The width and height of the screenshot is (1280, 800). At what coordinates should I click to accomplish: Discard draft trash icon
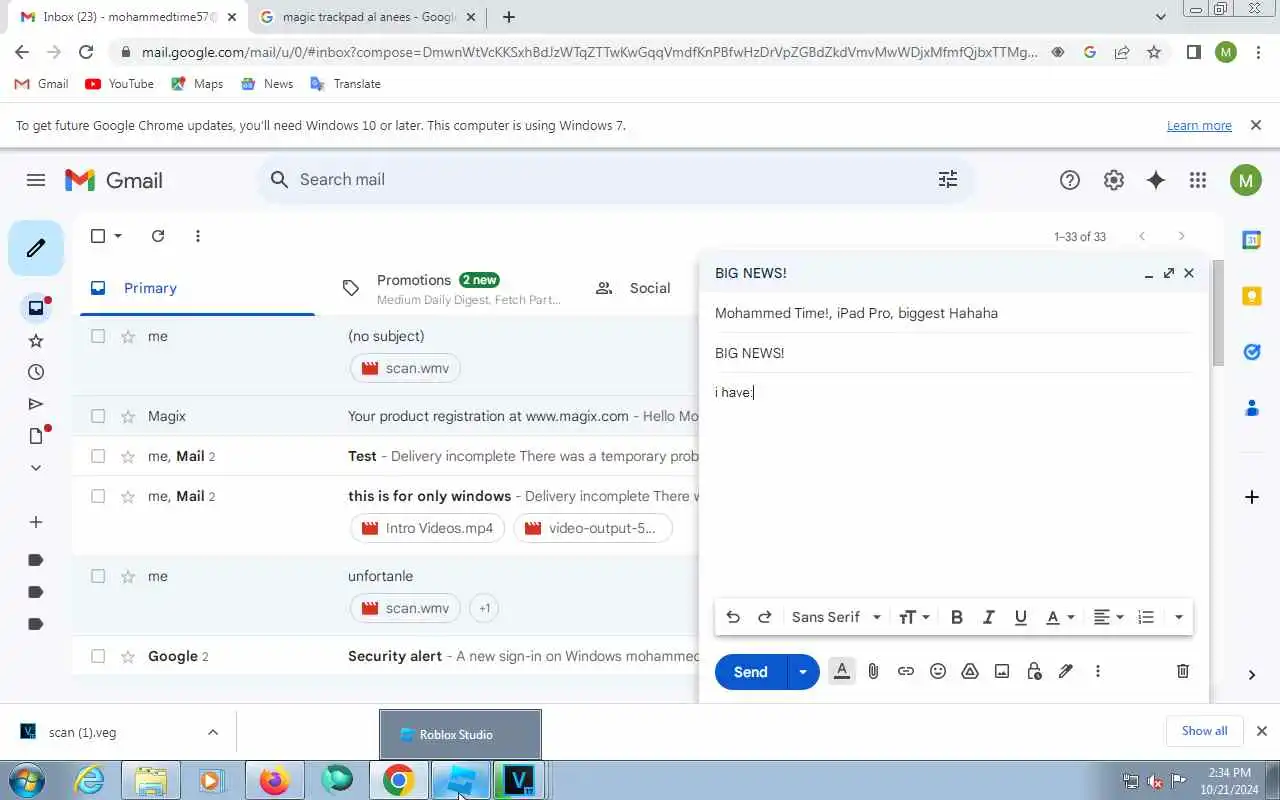pos(1183,671)
